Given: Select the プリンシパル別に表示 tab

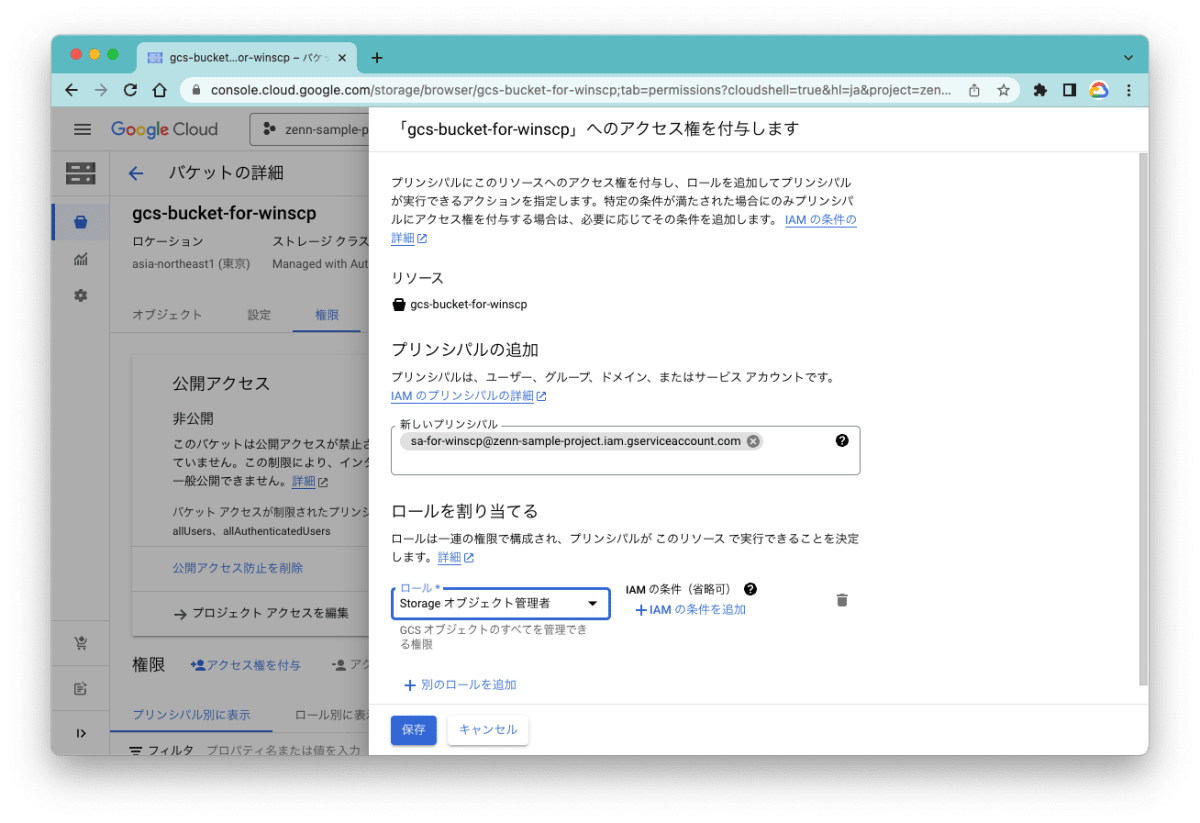Looking at the screenshot, I should [191, 715].
